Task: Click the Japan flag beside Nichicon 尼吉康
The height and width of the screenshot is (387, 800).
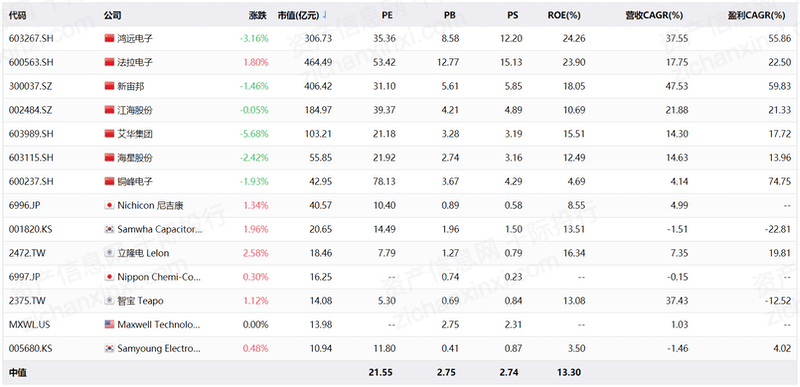Action: point(109,205)
